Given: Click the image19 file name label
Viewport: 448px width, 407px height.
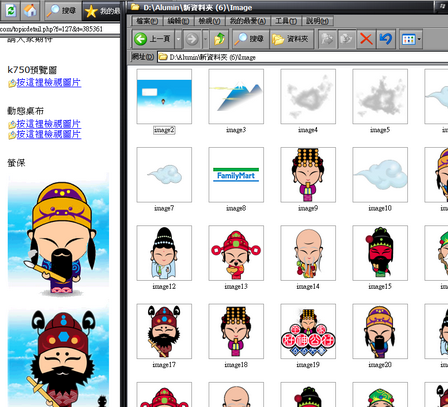Looking at the screenshot, I should (308, 365).
